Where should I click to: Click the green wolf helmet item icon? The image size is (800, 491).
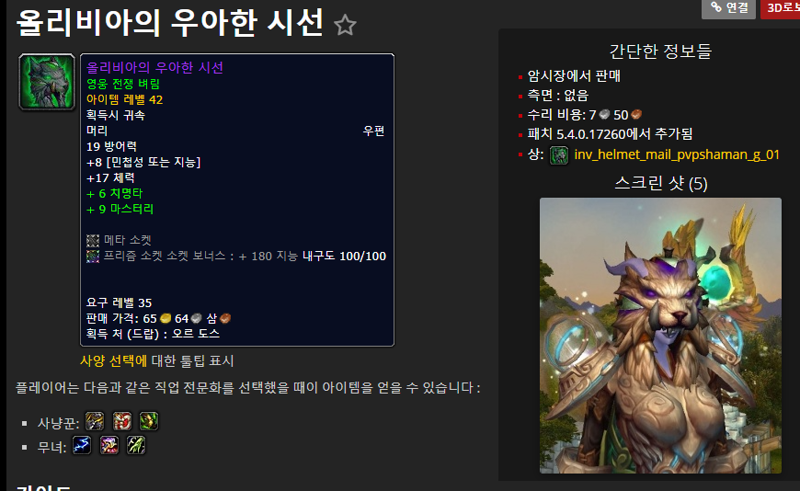(47, 82)
